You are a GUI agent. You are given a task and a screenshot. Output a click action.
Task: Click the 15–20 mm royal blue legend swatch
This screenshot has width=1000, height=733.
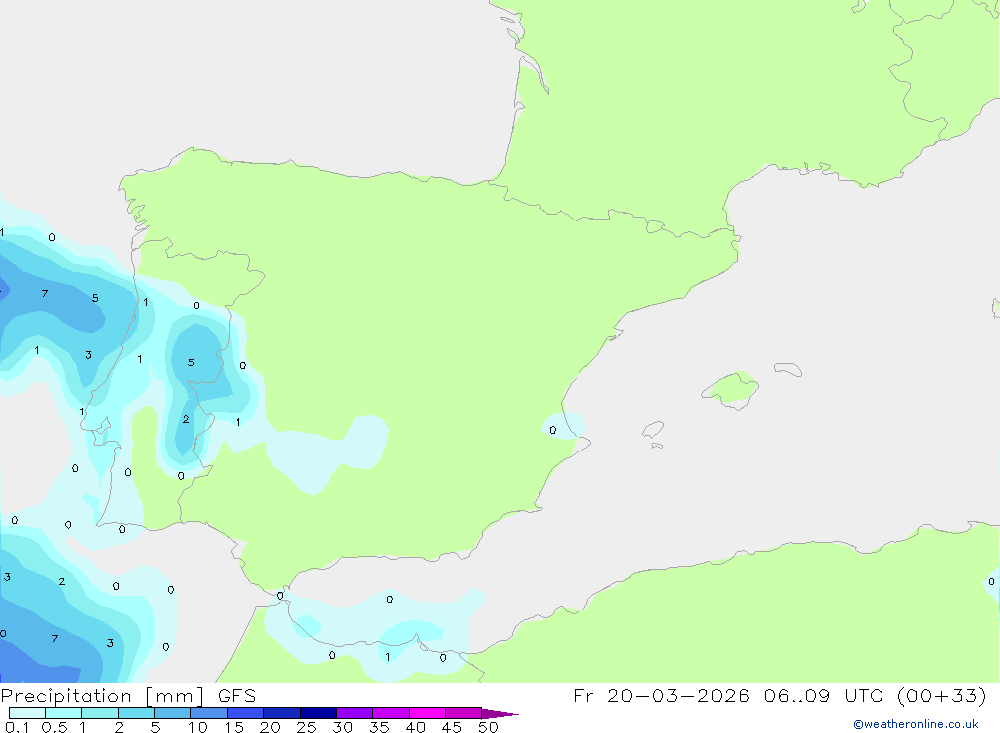[x=246, y=713]
